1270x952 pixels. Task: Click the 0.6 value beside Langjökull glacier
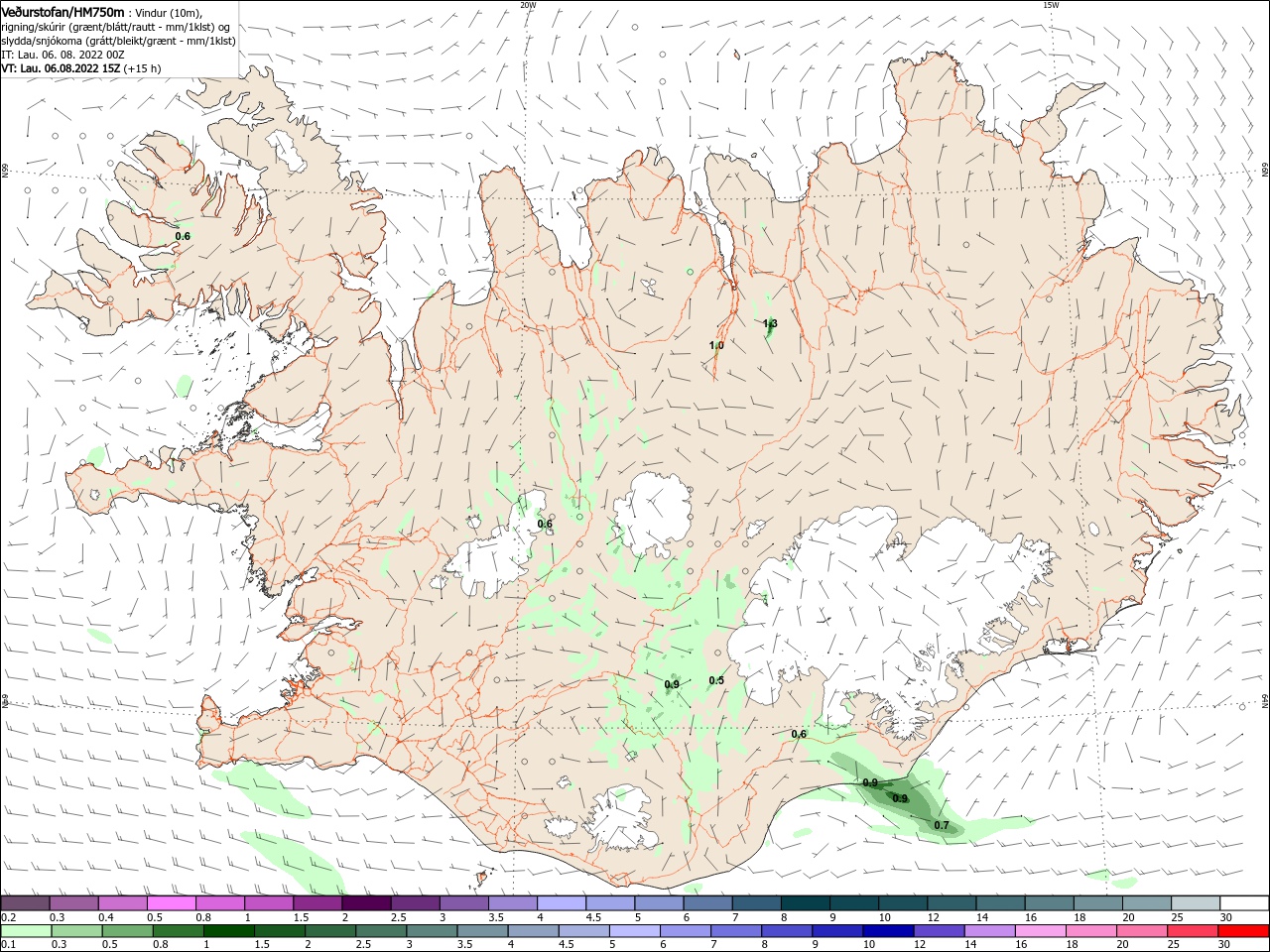coord(545,524)
